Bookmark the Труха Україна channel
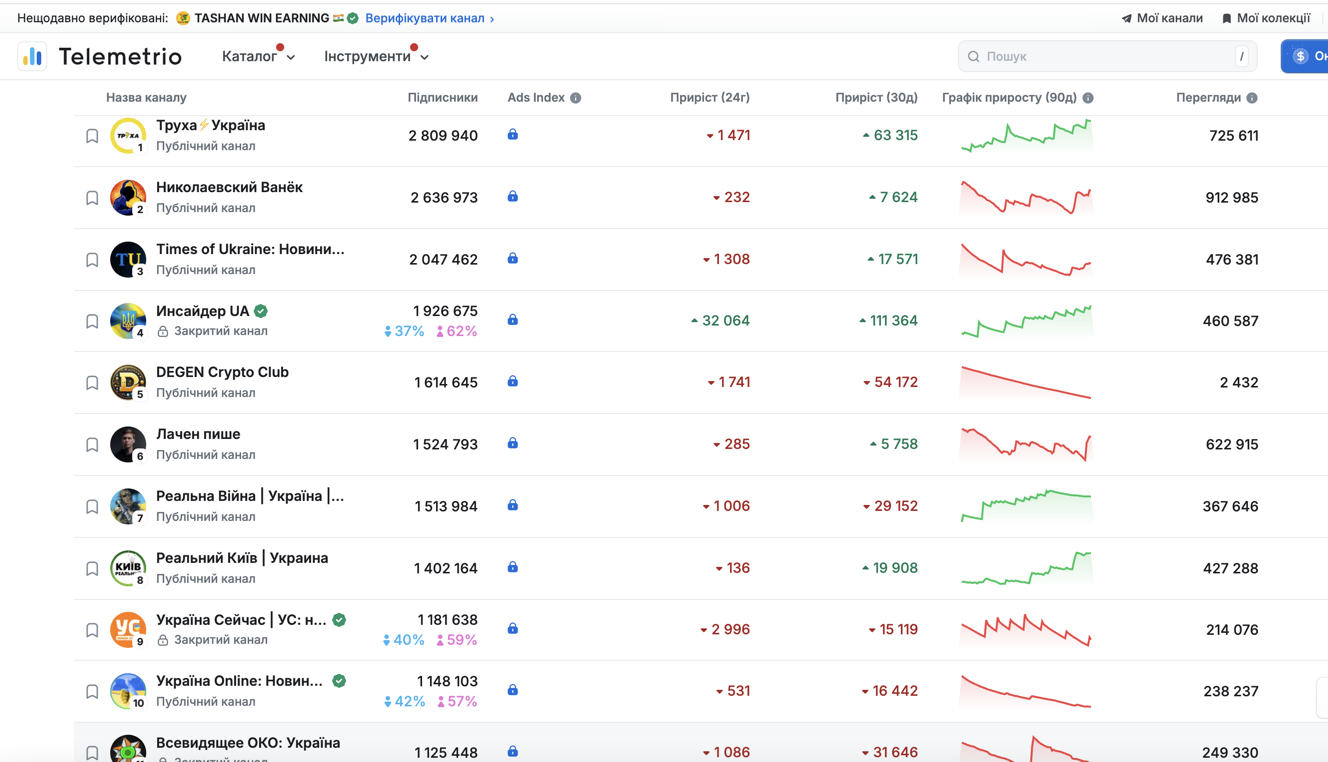Screen dimensions: 1328x762 (x=92, y=136)
